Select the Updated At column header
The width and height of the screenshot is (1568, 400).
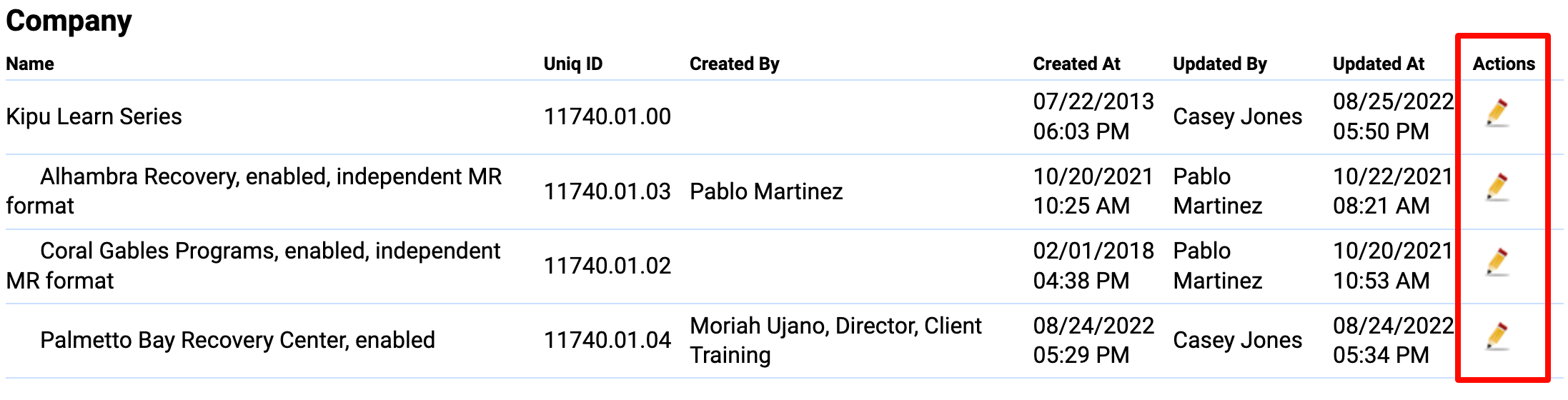1379,64
